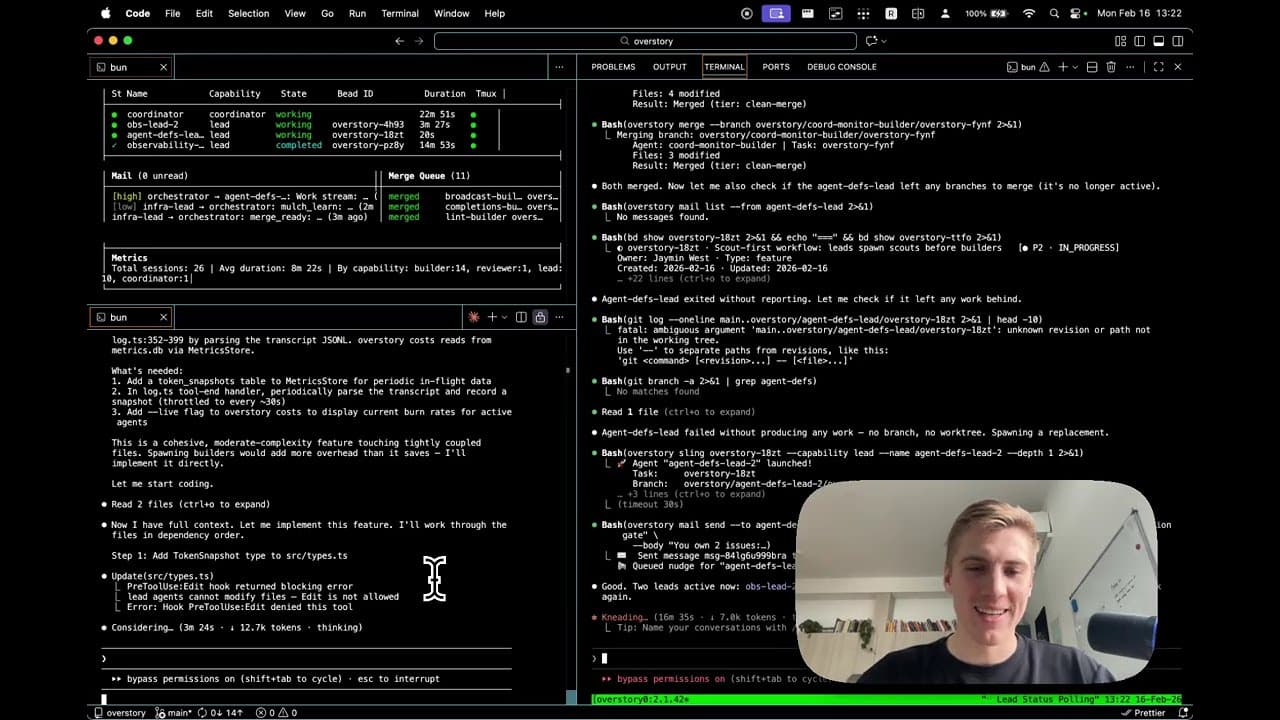
Task: Split the terminal in the bottom-right panel
Action: click(1092, 67)
